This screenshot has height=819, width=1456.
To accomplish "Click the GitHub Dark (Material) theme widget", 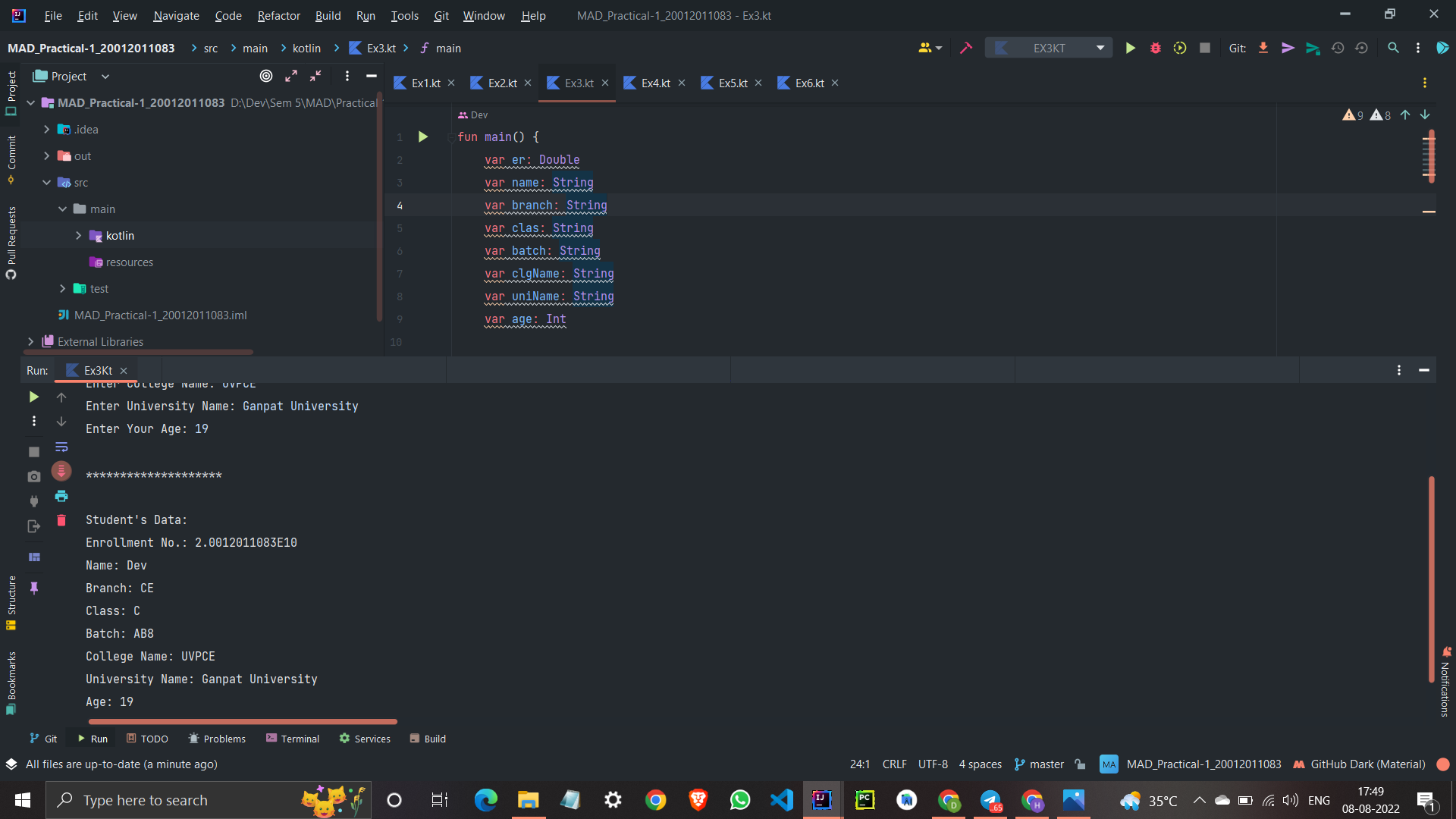I will click(x=1359, y=764).
